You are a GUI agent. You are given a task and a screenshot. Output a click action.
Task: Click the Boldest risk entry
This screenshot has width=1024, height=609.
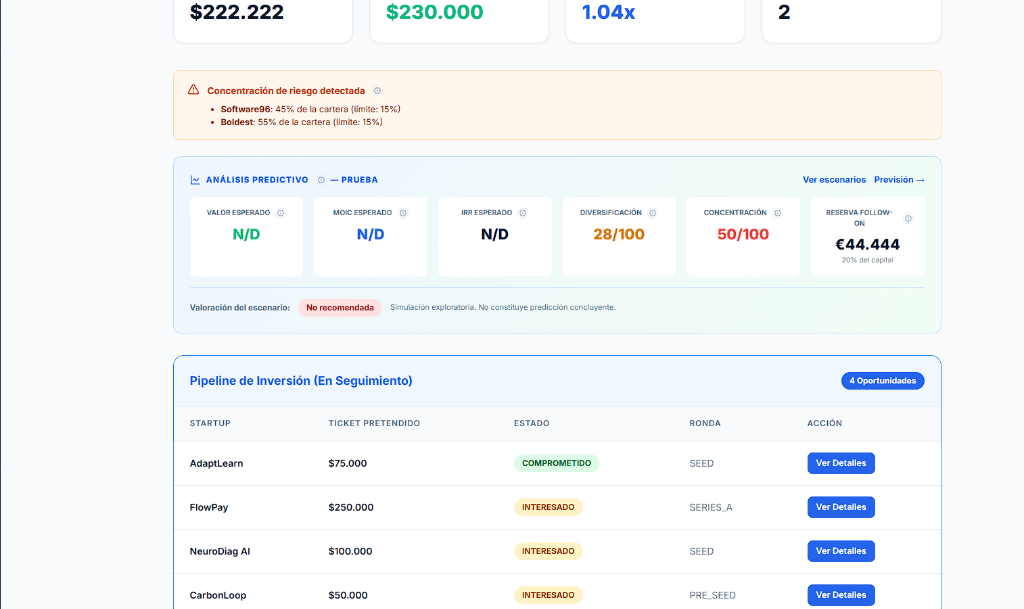click(x=301, y=122)
